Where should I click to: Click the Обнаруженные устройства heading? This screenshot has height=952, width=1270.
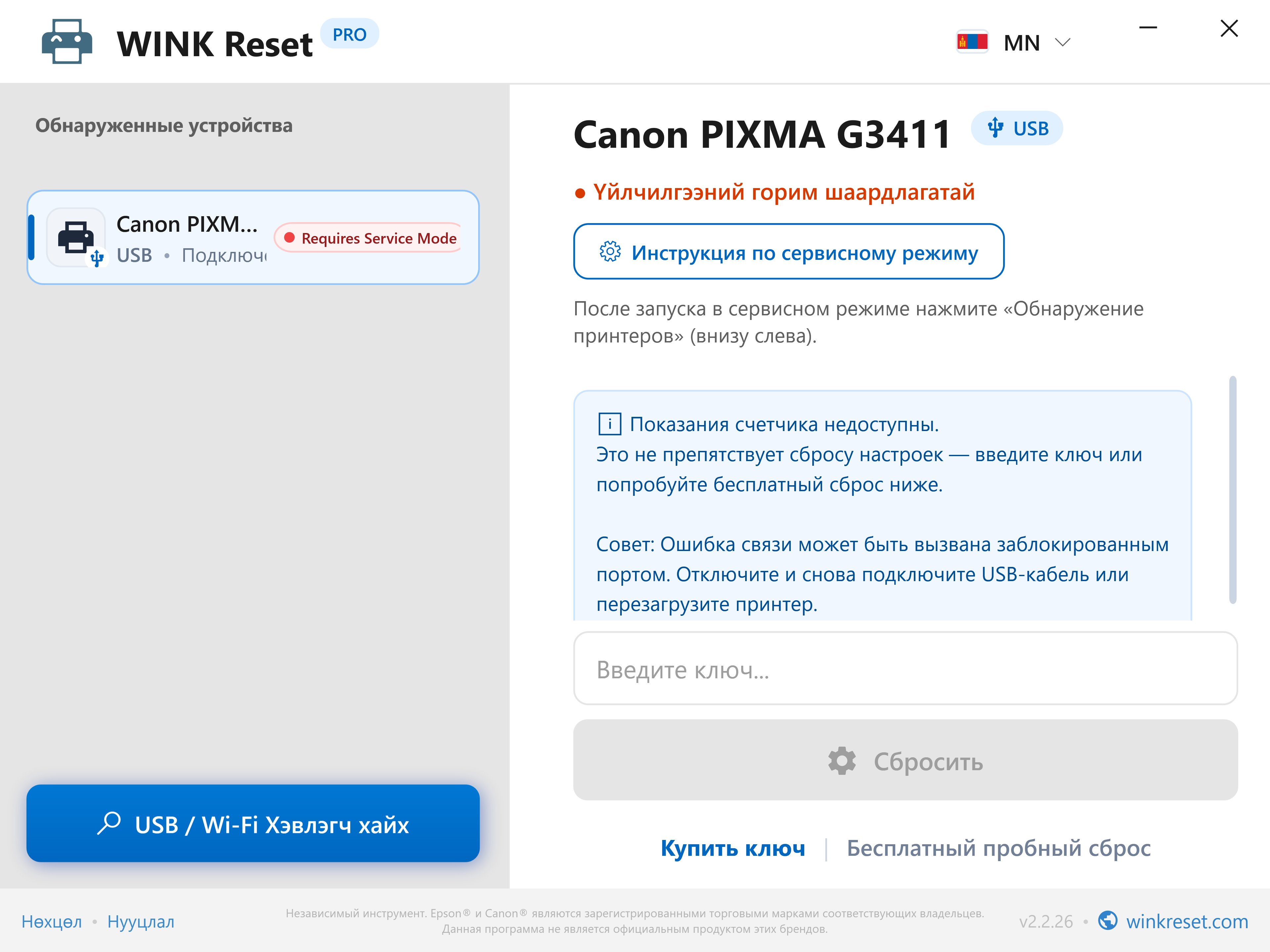(164, 125)
